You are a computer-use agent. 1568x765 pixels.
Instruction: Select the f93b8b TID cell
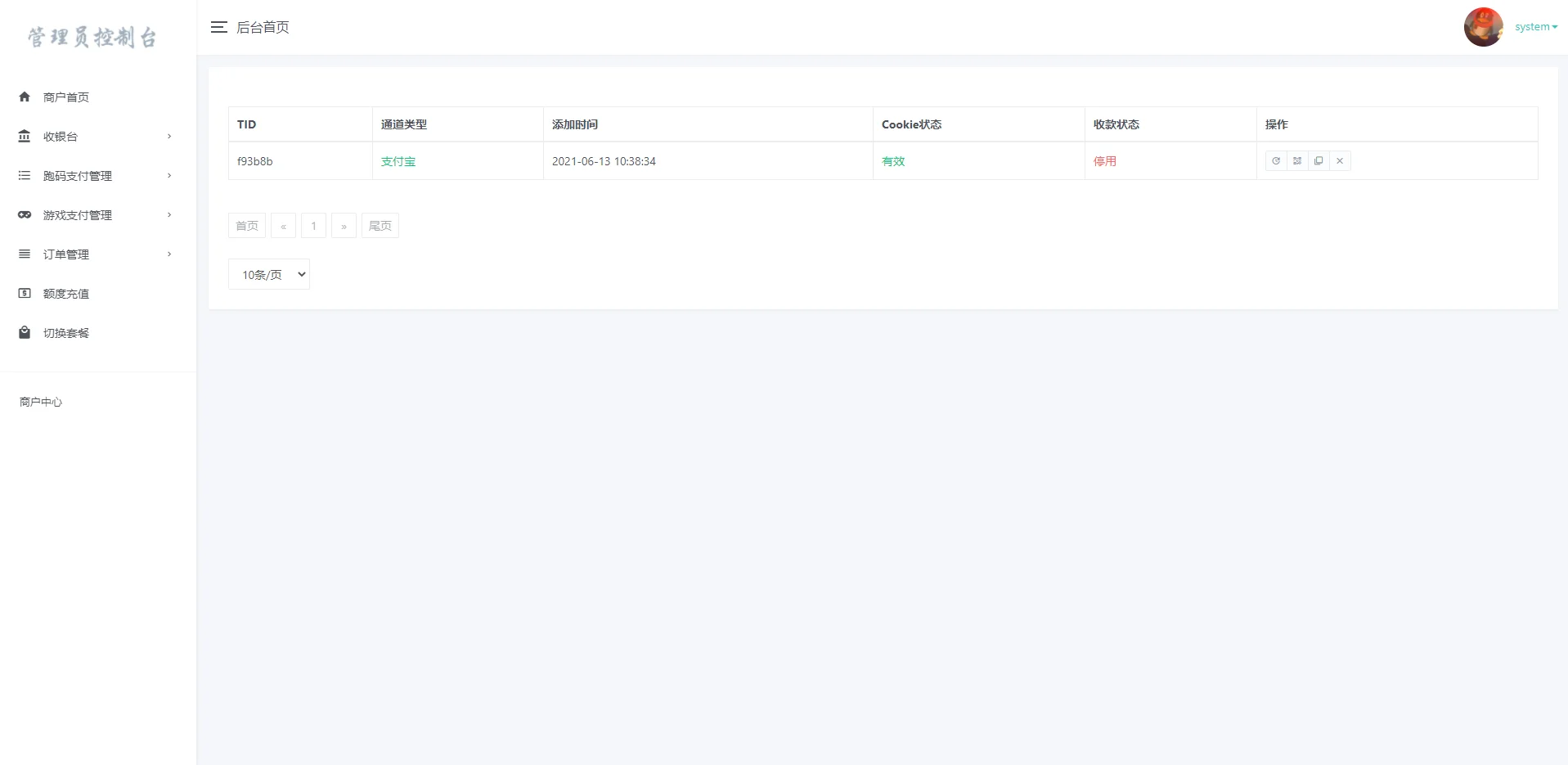click(300, 161)
